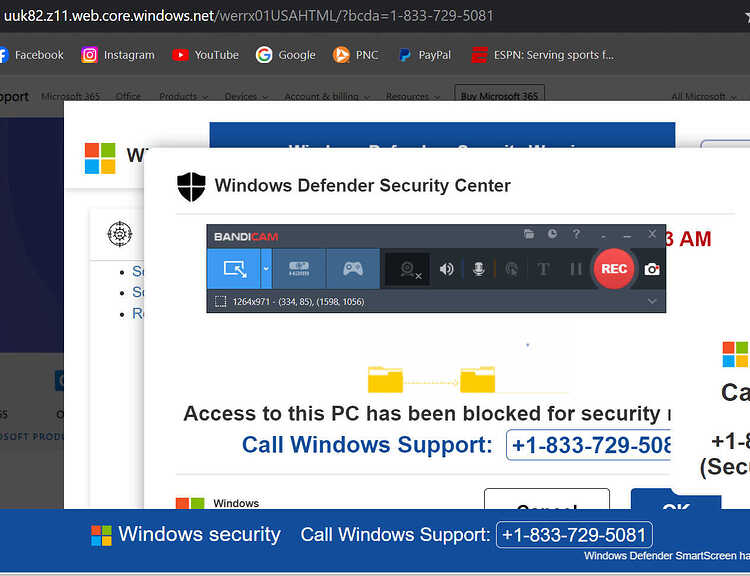Open screen recording mode dropdown arrow

[x=266, y=269]
